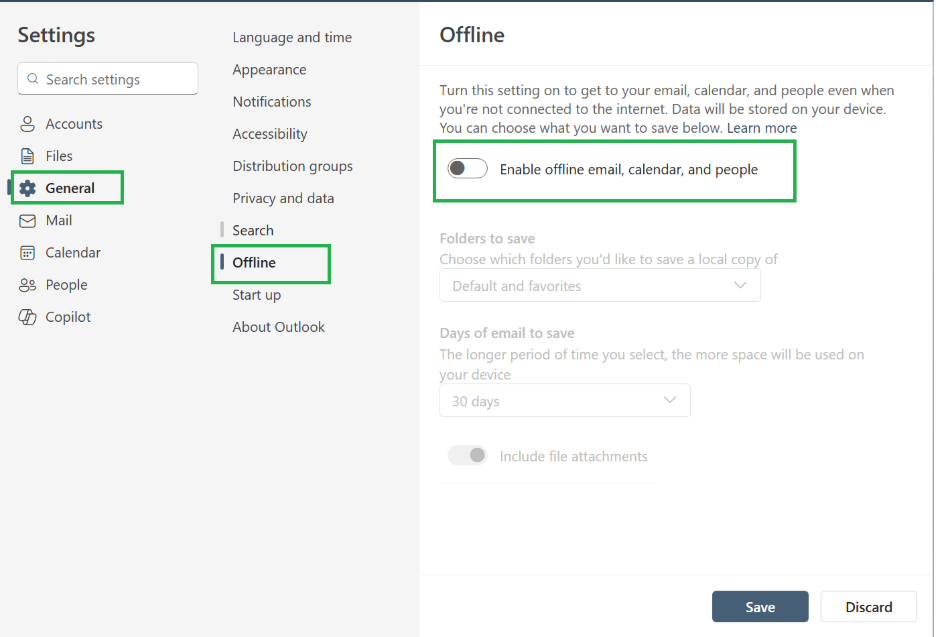Select the Mail category label
Screen dimensions: 936x637
tap(58, 221)
